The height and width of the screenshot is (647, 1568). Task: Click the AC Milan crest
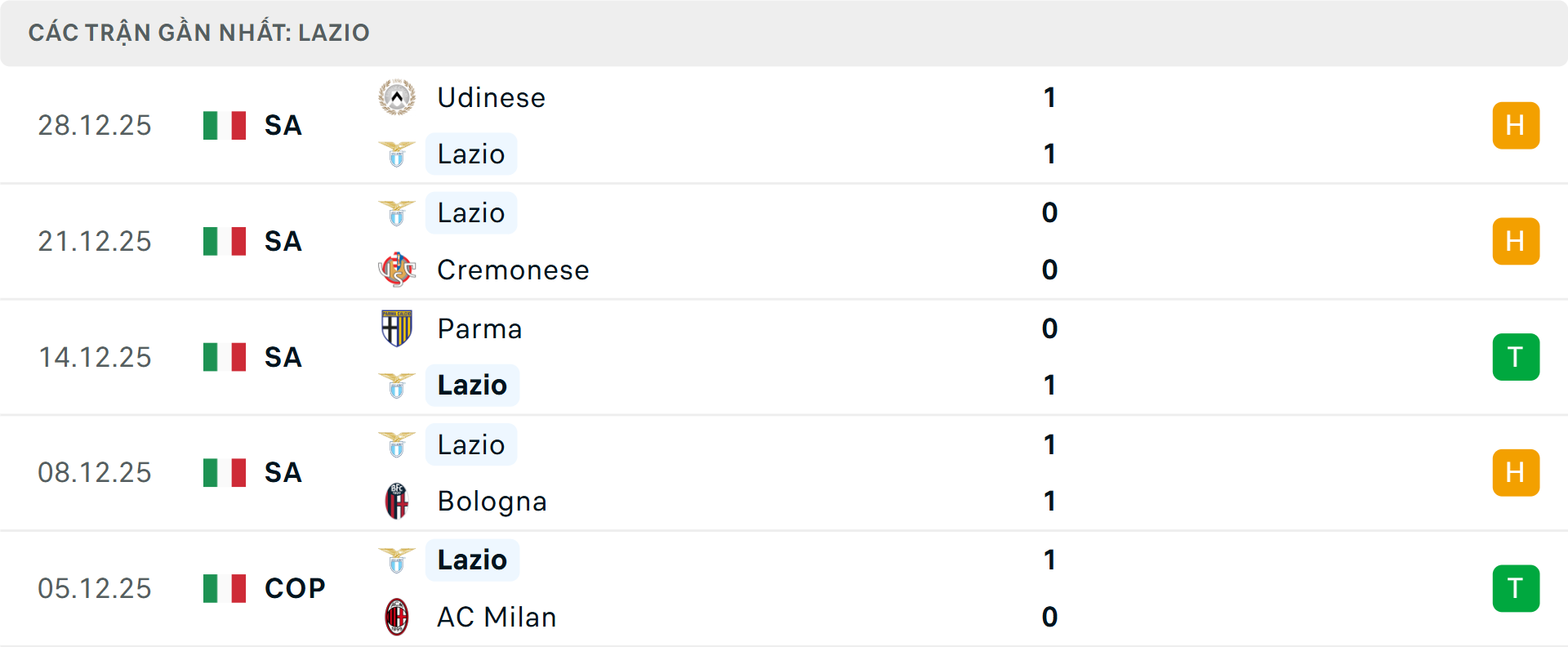(x=397, y=617)
